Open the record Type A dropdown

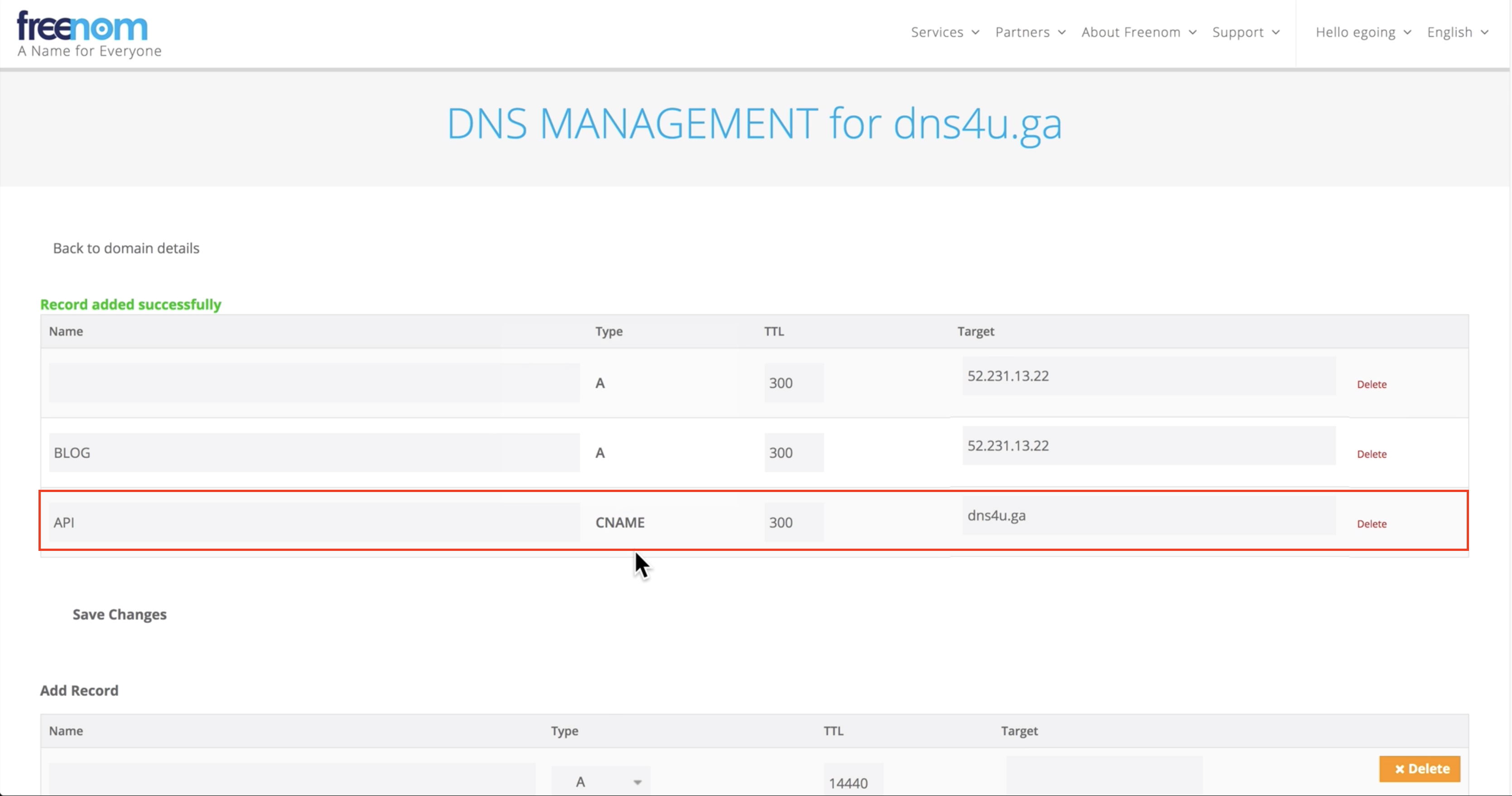[x=600, y=782]
